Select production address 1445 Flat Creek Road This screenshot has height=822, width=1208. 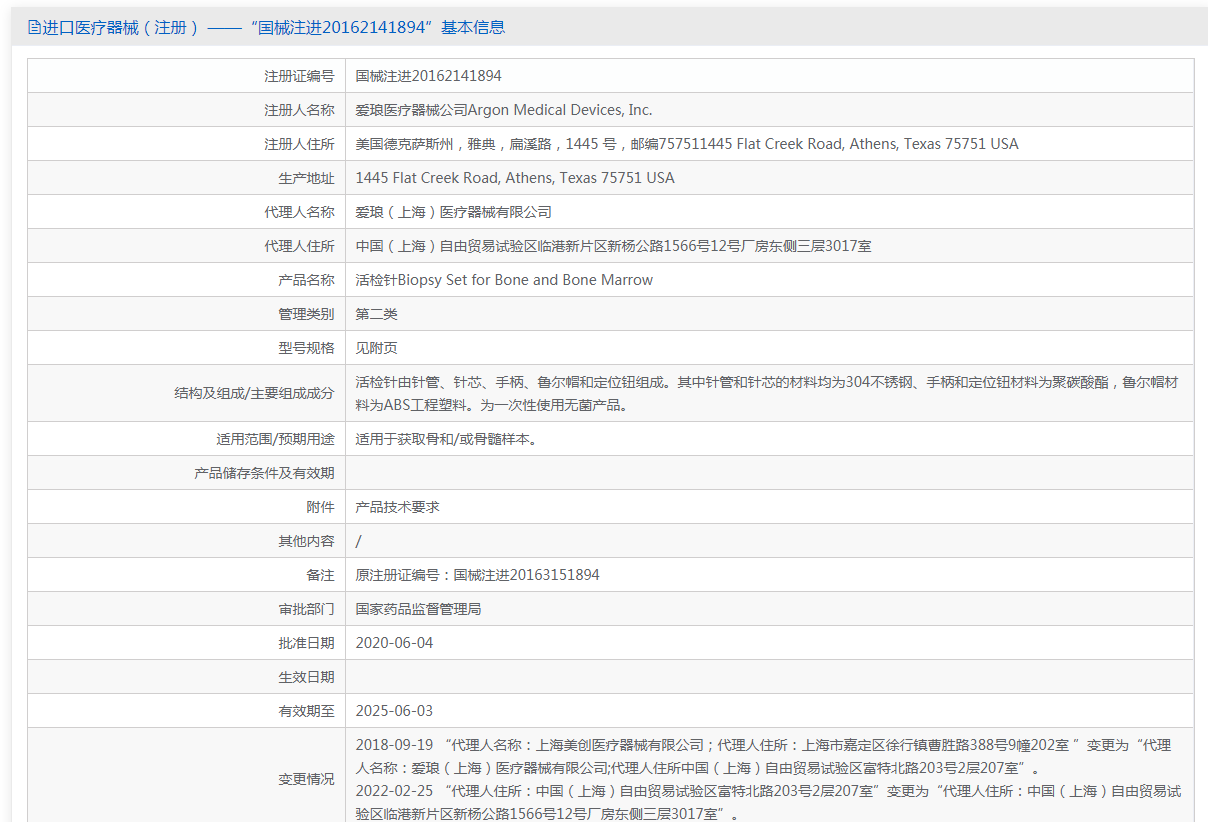[514, 178]
